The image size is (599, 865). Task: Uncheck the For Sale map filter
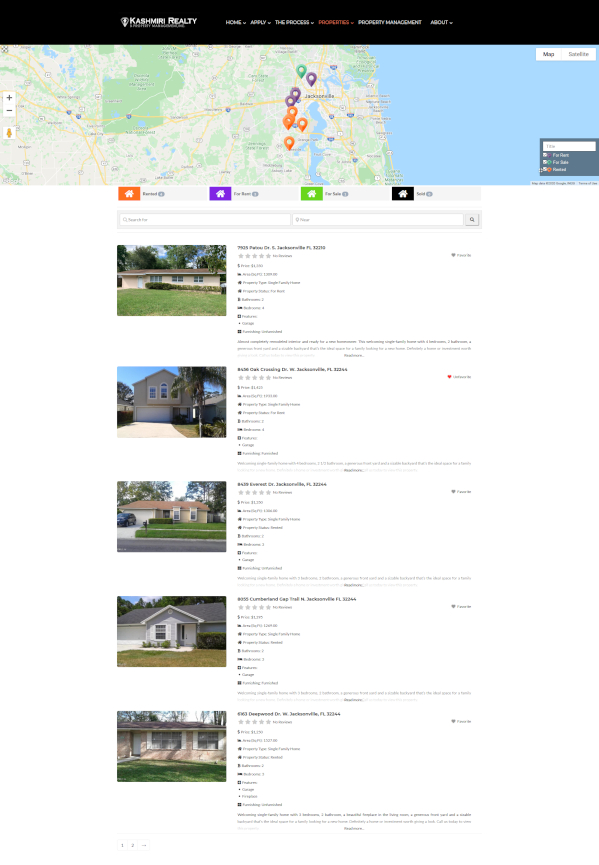545,162
